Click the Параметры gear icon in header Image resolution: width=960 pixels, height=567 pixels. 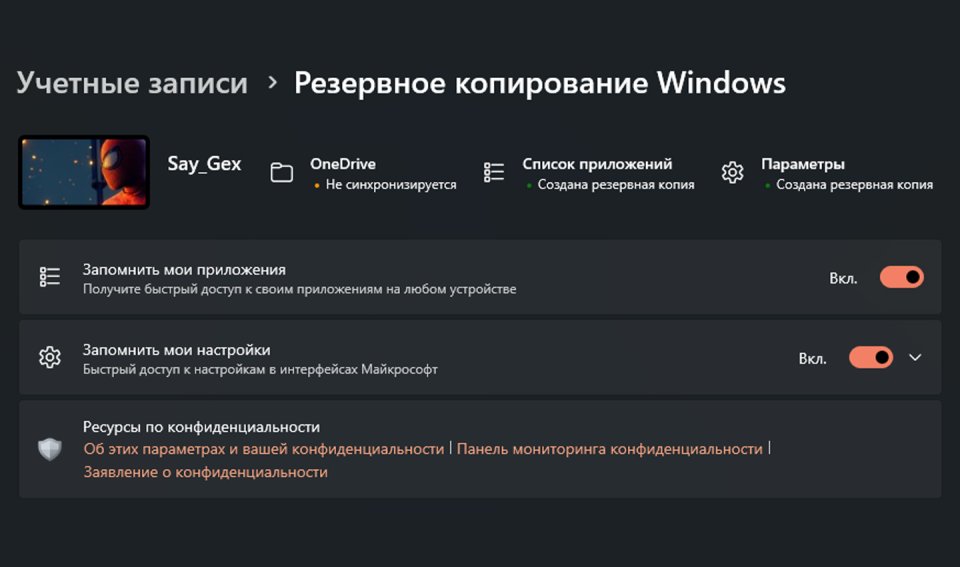coord(732,173)
